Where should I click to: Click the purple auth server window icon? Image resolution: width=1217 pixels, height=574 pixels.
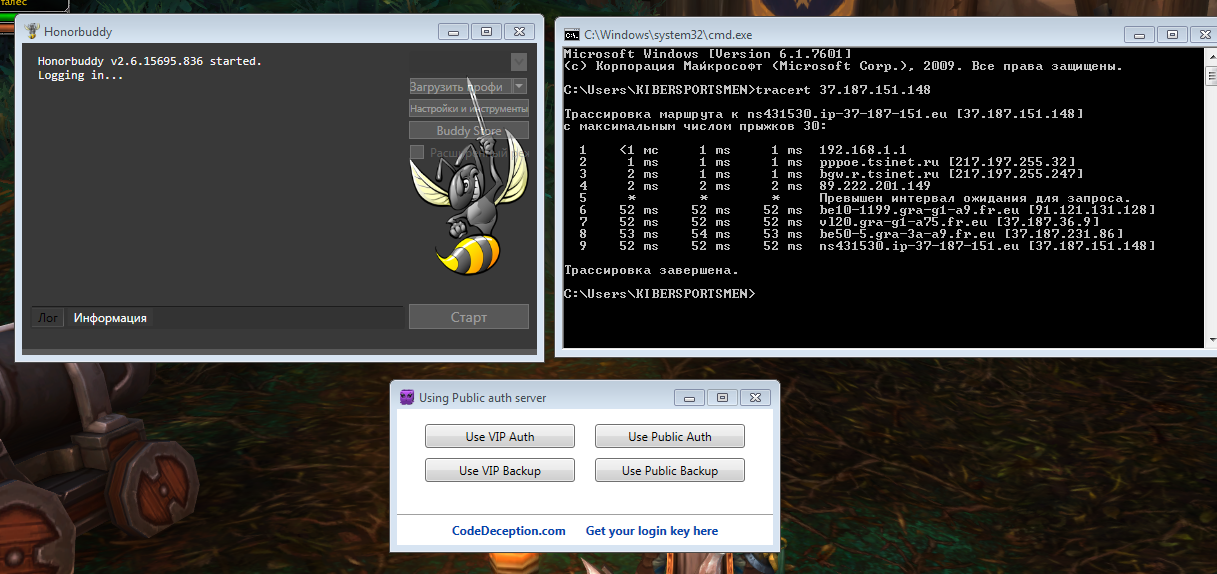coord(406,397)
